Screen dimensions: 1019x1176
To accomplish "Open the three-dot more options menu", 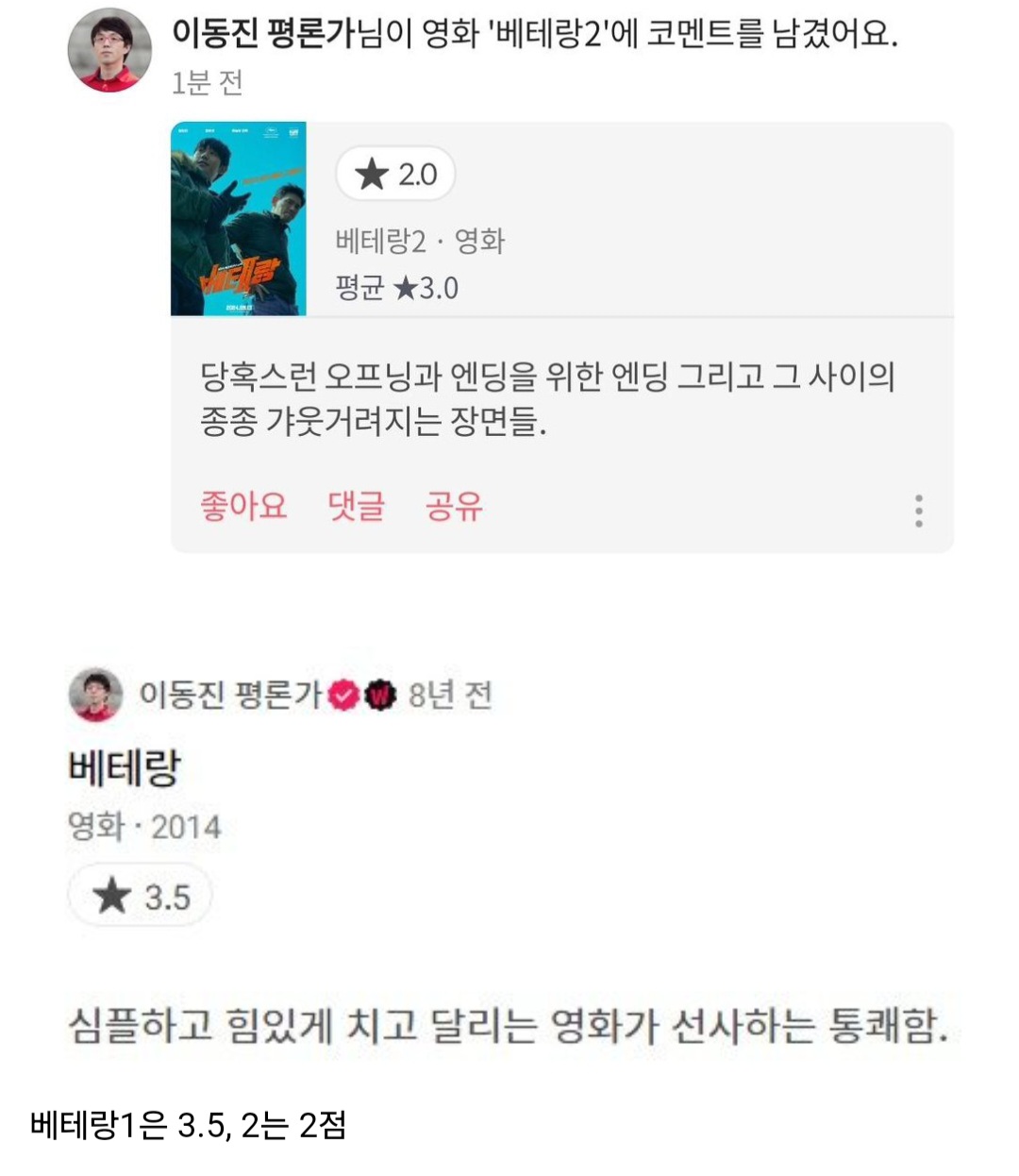I will coord(918,510).
